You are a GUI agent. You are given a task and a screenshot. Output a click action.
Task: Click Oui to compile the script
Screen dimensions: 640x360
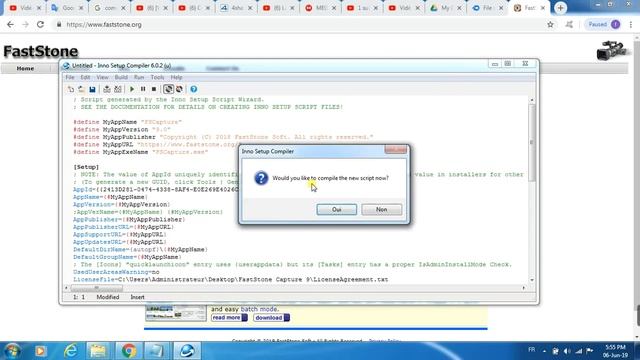point(337,209)
